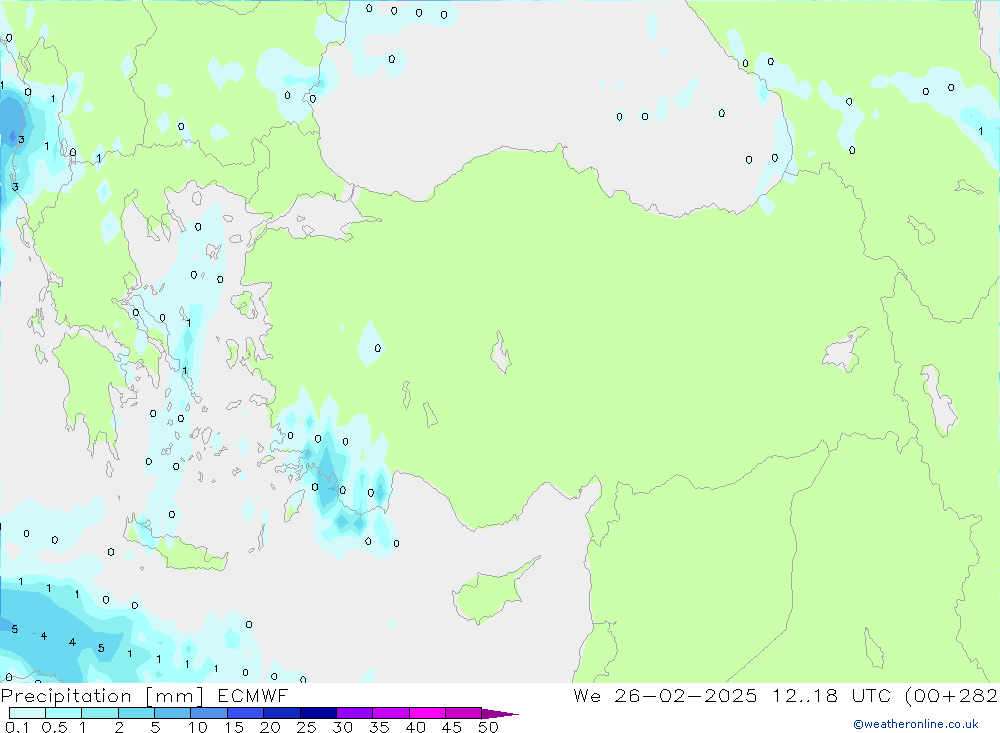Click the 0.1–0.5 mm legend color swatch
Image resolution: width=1000 pixels, height=733 pixels.
pos(27,713)
